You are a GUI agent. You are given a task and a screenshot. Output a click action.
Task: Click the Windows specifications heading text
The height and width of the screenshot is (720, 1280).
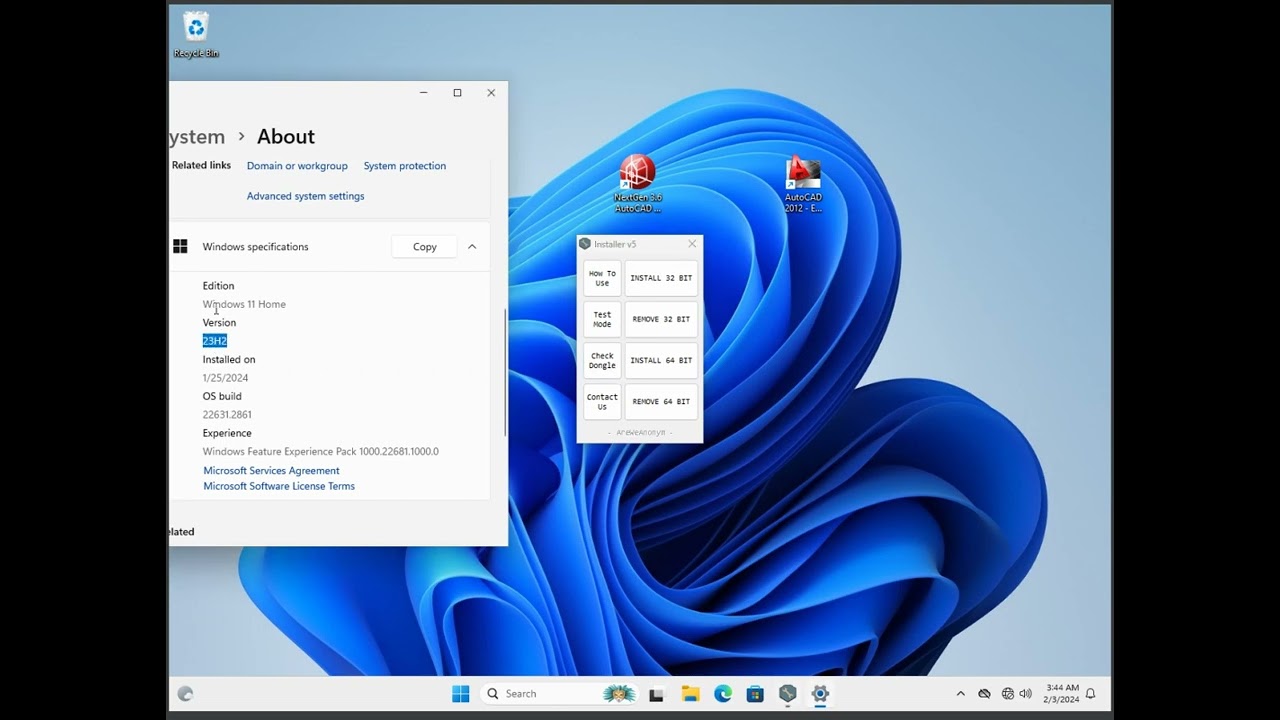pos(256,247)
